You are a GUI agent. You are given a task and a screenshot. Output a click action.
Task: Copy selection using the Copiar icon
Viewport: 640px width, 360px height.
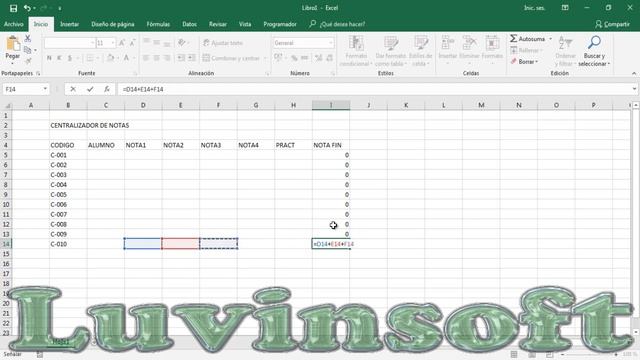point(28,50)
